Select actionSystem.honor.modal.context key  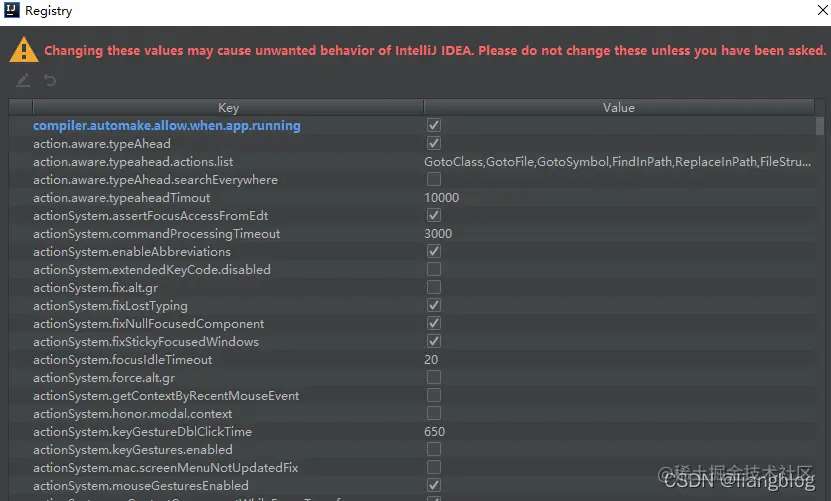click(132, 414)
